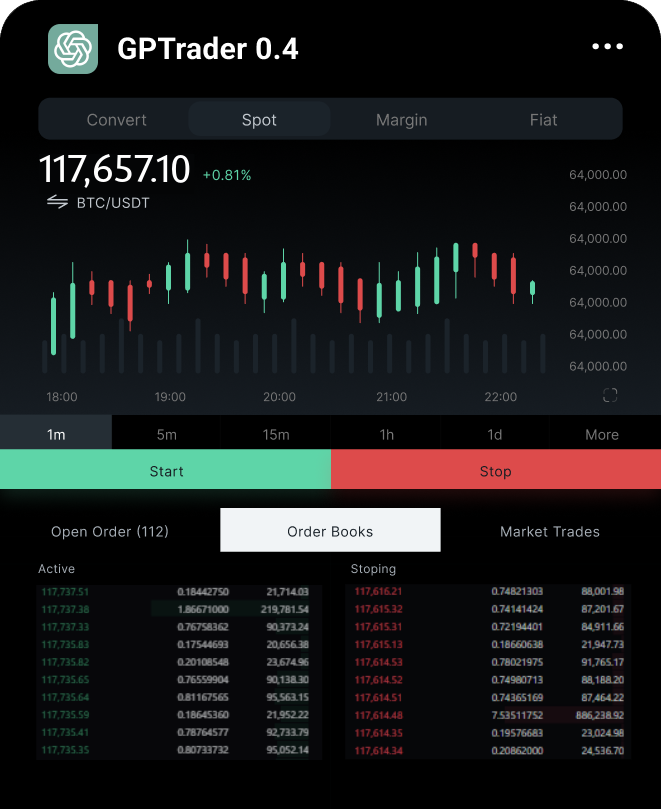Viewport: 661px width, 809px height.
Task: Open the Market Trades tab
Action: [550, 531]
